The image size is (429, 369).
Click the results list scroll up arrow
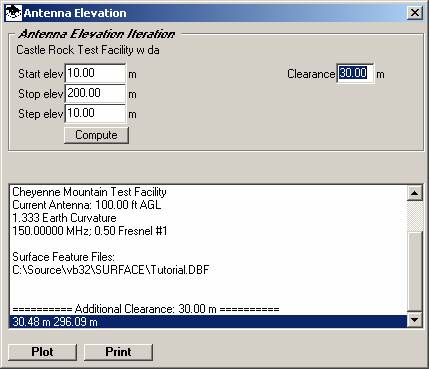pos(415,193)
